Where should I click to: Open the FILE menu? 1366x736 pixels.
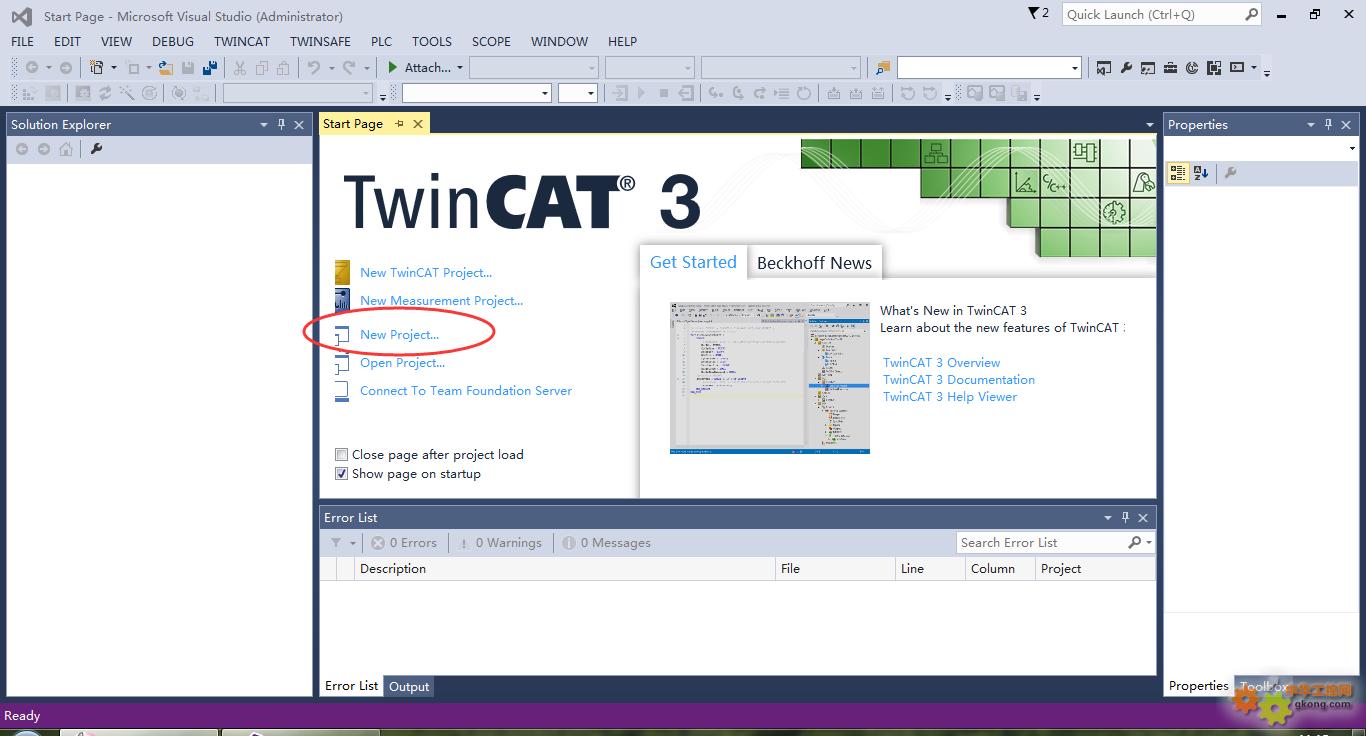(22, 41)
